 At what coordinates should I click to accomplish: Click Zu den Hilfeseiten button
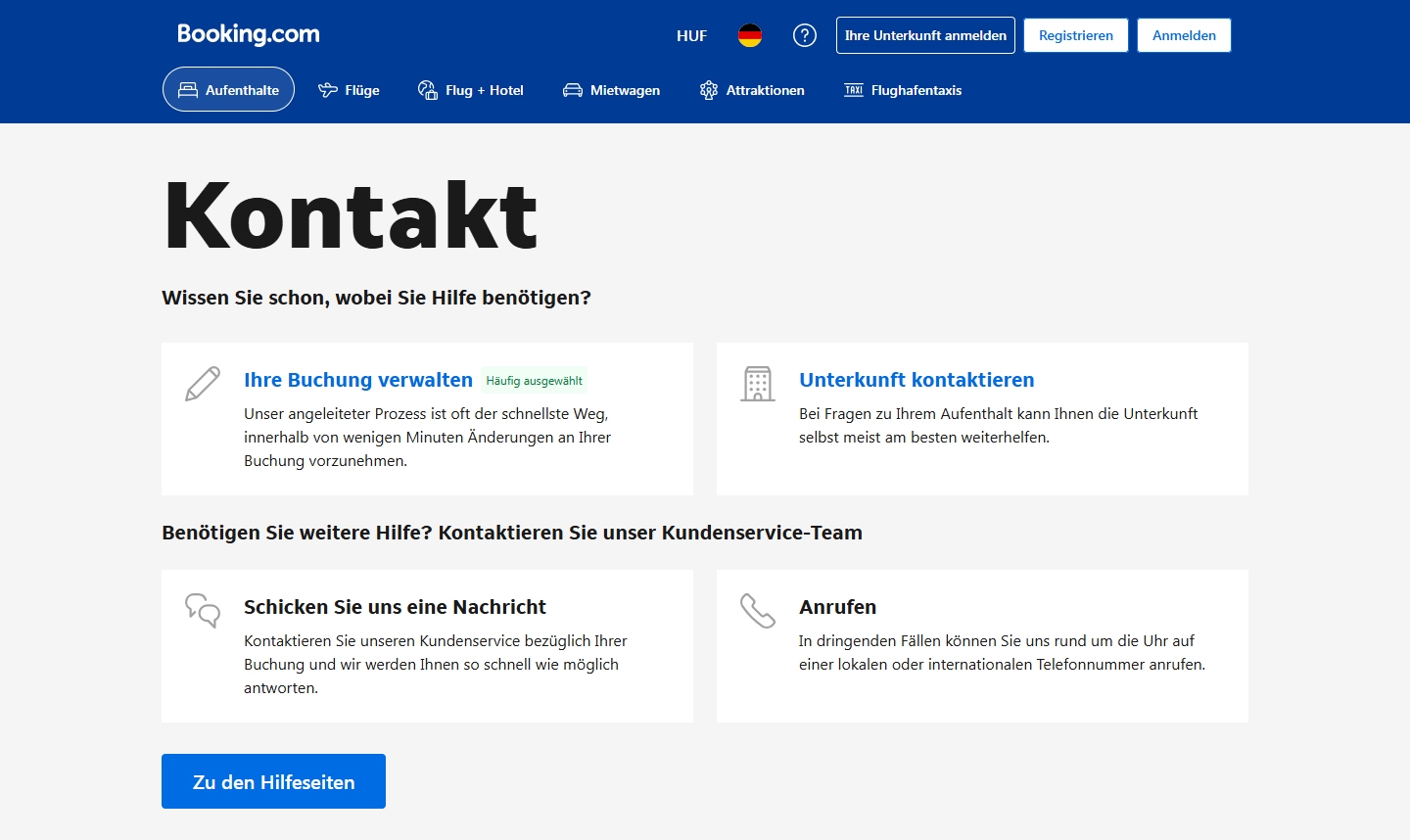coord(273,781)
